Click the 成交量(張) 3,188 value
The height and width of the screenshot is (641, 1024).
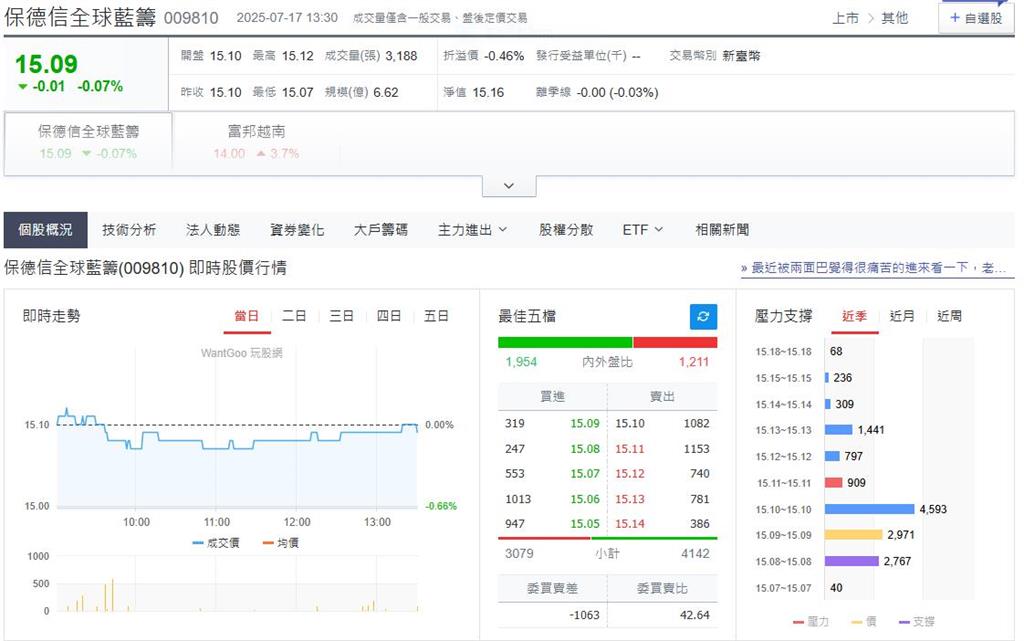401,56
